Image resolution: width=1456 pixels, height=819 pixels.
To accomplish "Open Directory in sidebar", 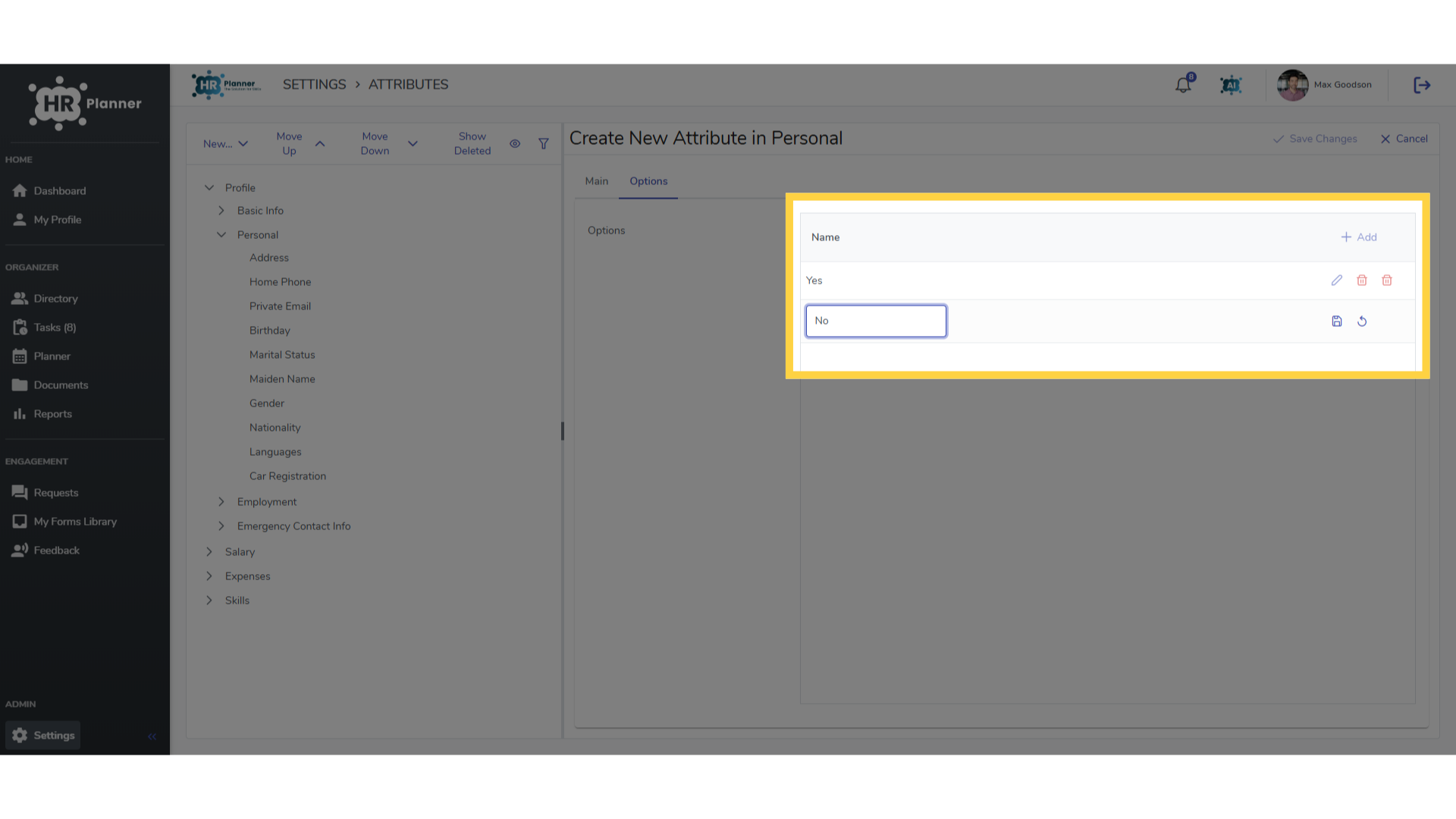I will coord(45,299).
